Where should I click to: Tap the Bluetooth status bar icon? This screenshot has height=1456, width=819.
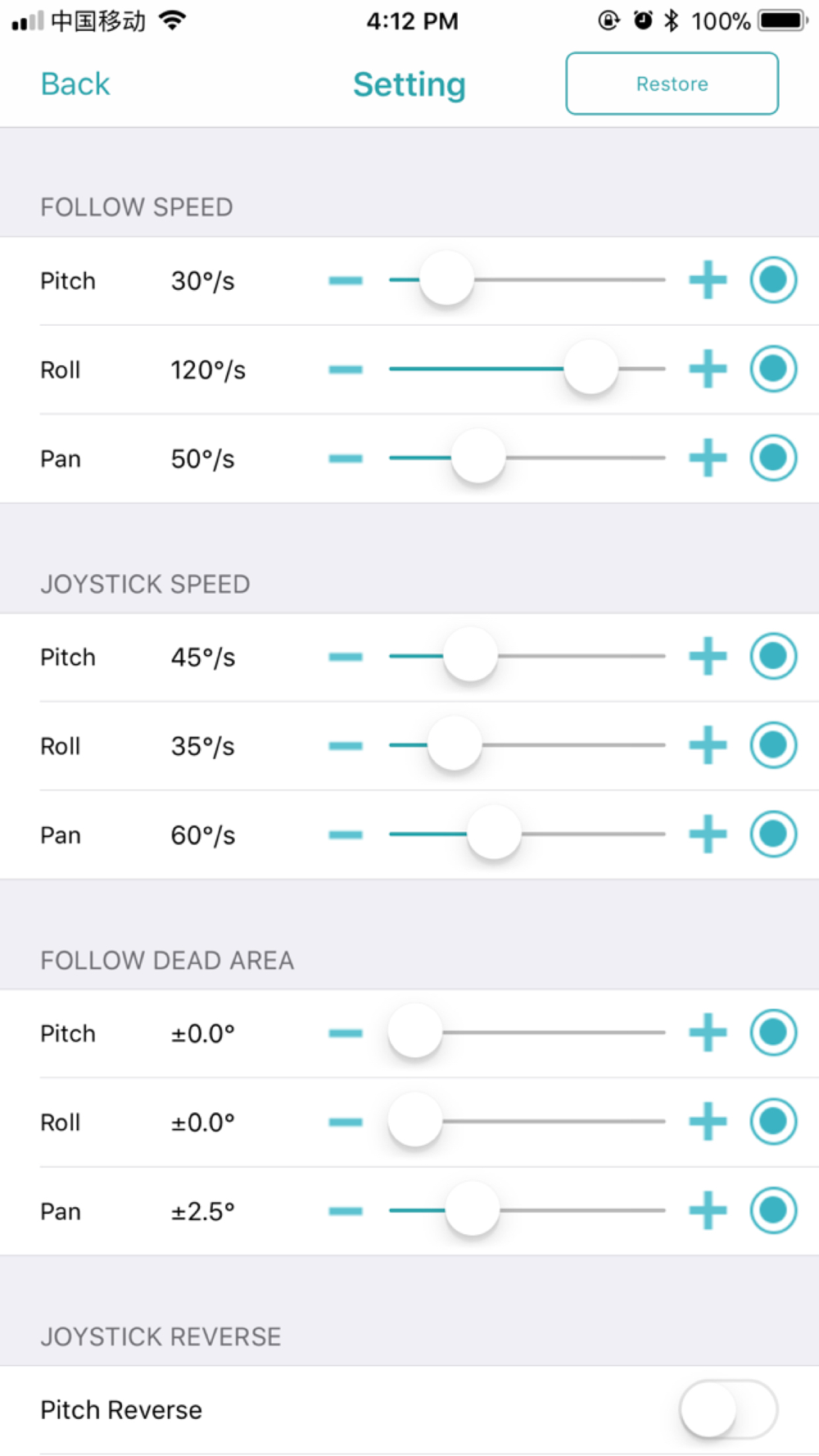pos(672,20)
